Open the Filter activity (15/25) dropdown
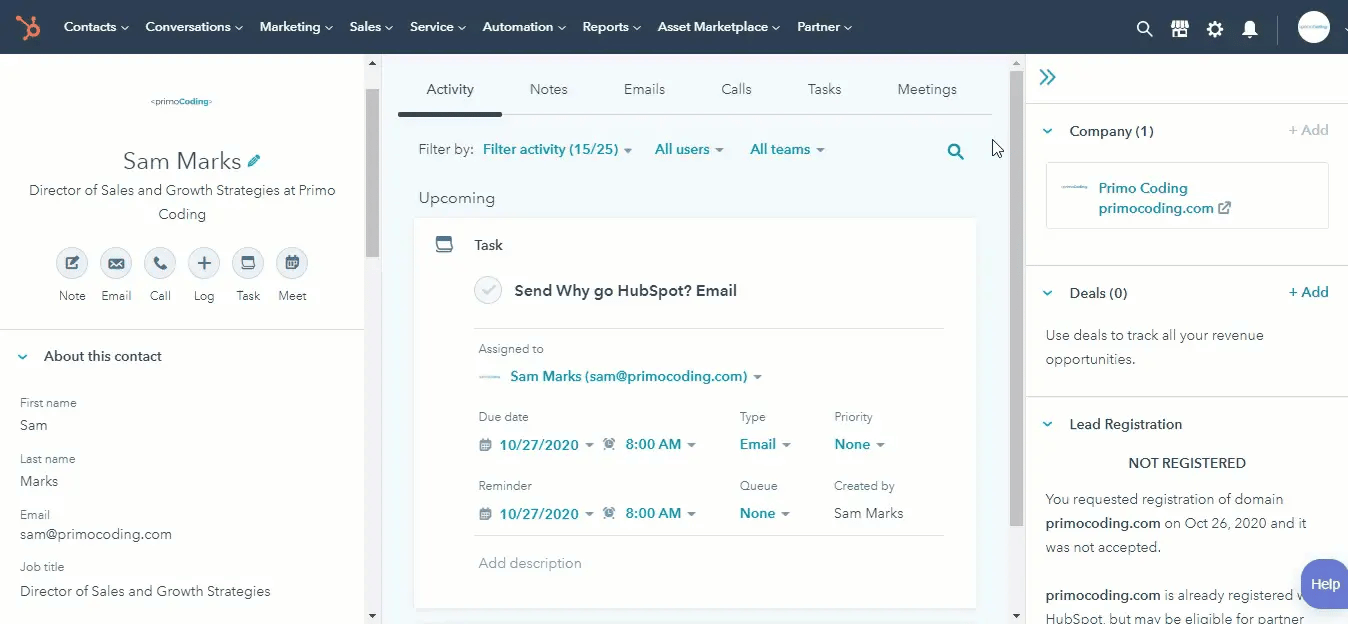 pos(557,149)
